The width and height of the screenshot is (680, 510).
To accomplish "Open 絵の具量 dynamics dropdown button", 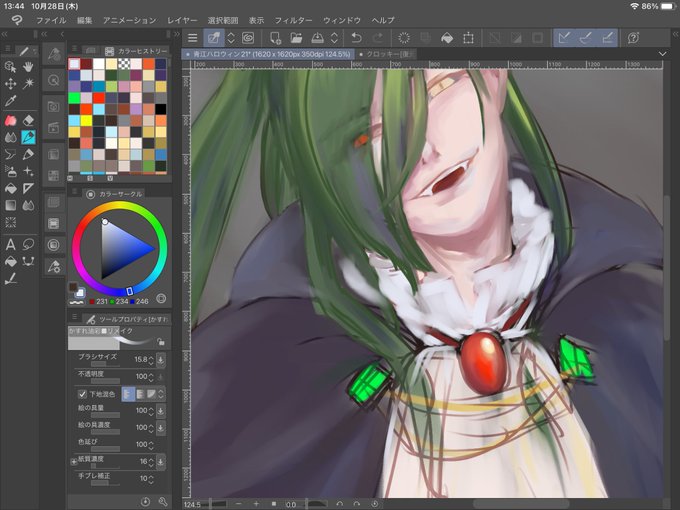I will tap(160, 410).
